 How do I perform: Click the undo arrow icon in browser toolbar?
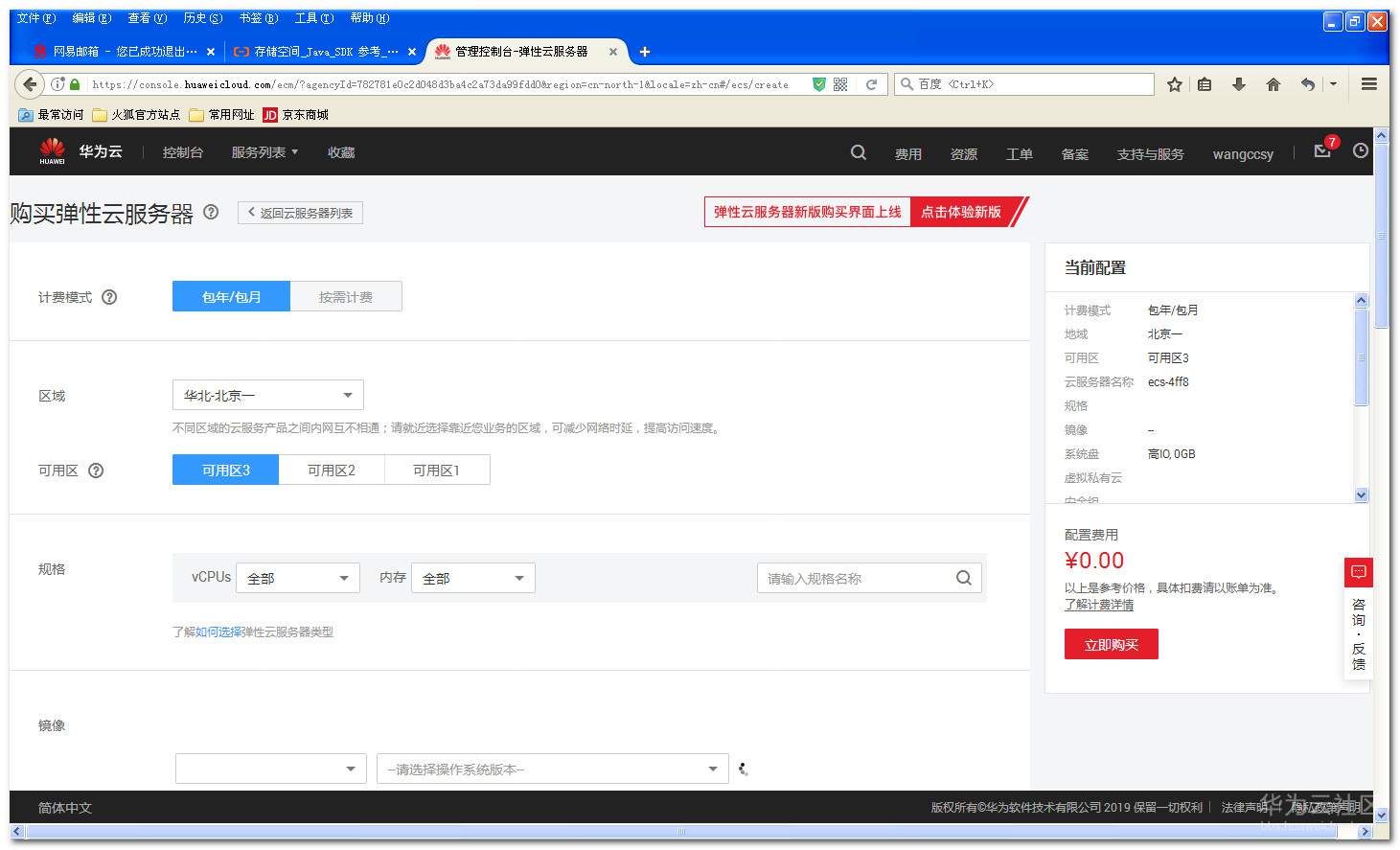tap(1308, 84)
